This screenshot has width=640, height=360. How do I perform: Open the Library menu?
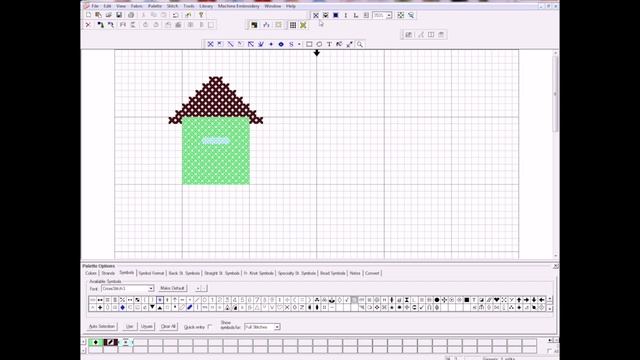[x=206, y=6]
